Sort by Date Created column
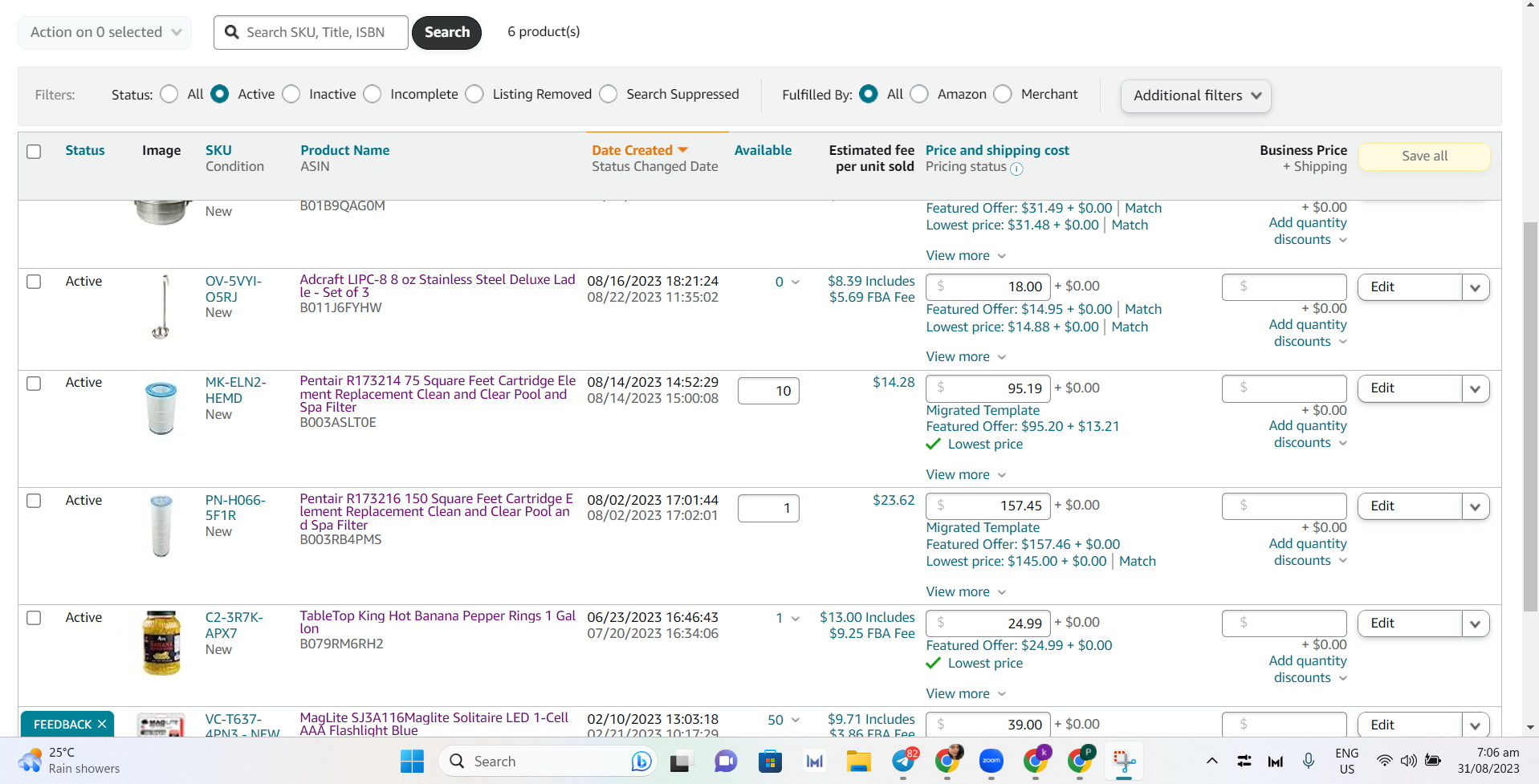 click(x=639, y=150)
